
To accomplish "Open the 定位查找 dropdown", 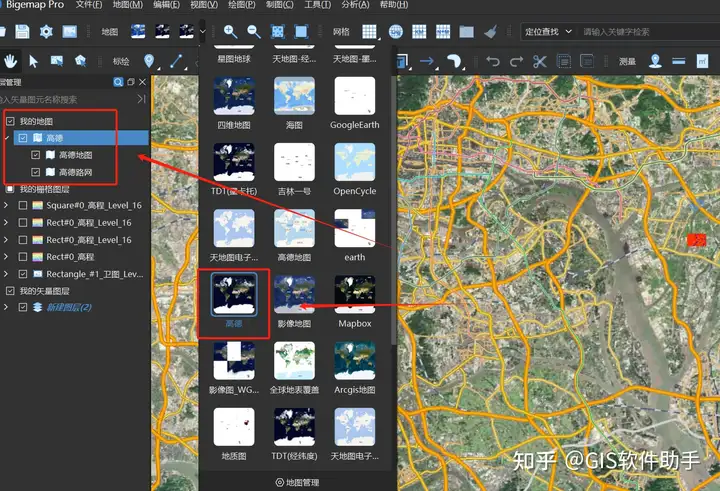I will pyautogui.click(x=548, y=32).
